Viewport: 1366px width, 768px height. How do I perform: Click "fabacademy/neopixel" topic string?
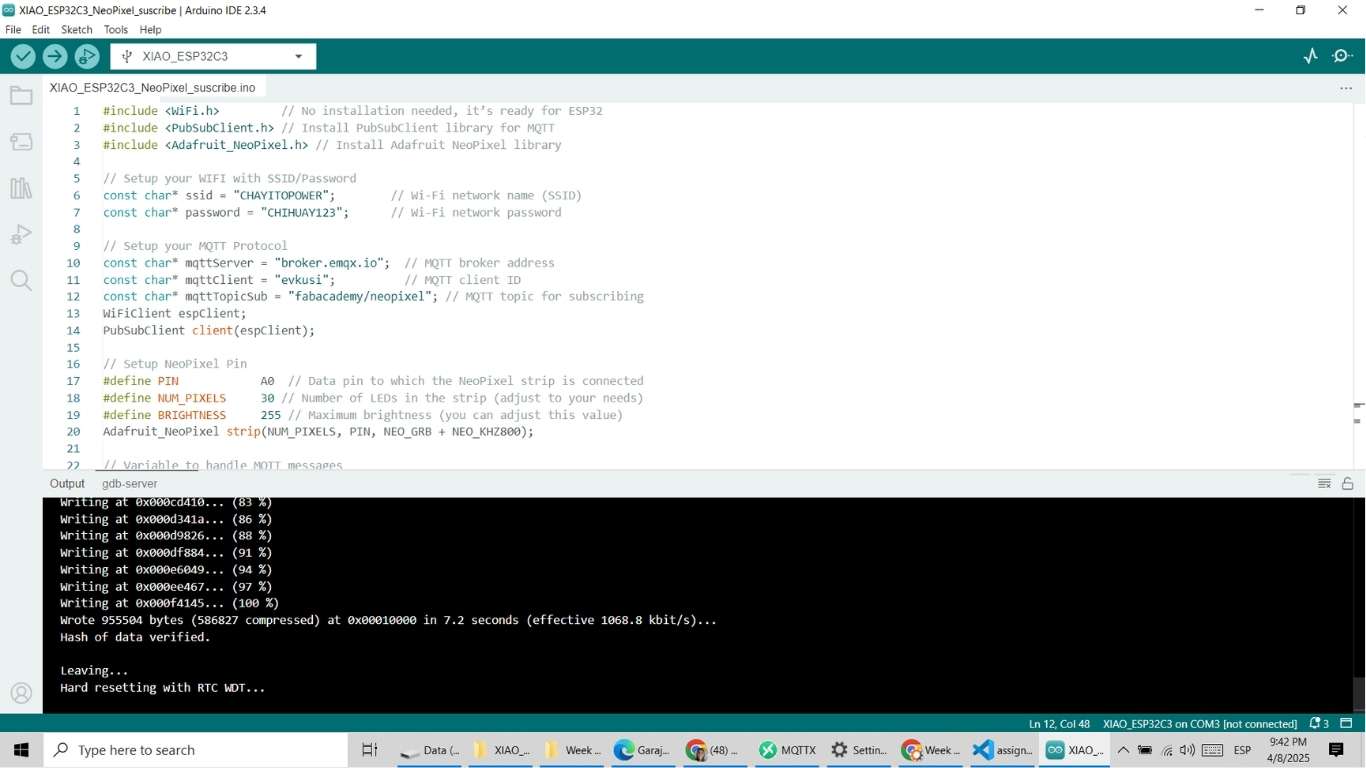[x=359, y=297]
